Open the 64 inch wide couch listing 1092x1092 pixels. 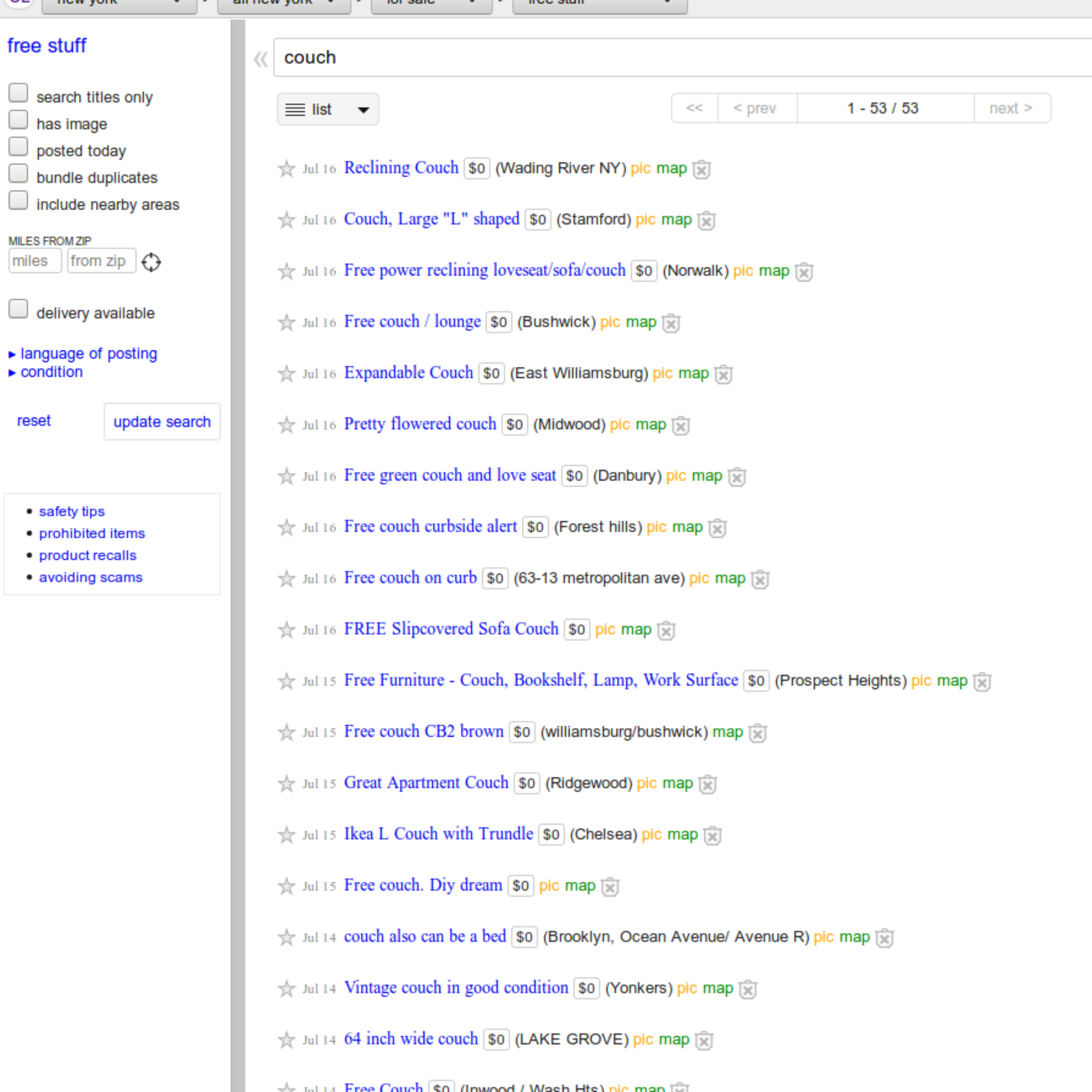[x=411, y=1040]
